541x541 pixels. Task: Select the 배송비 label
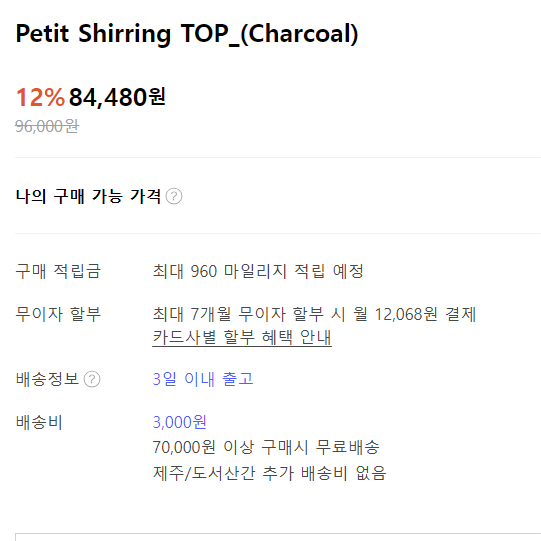coord(39,422)
